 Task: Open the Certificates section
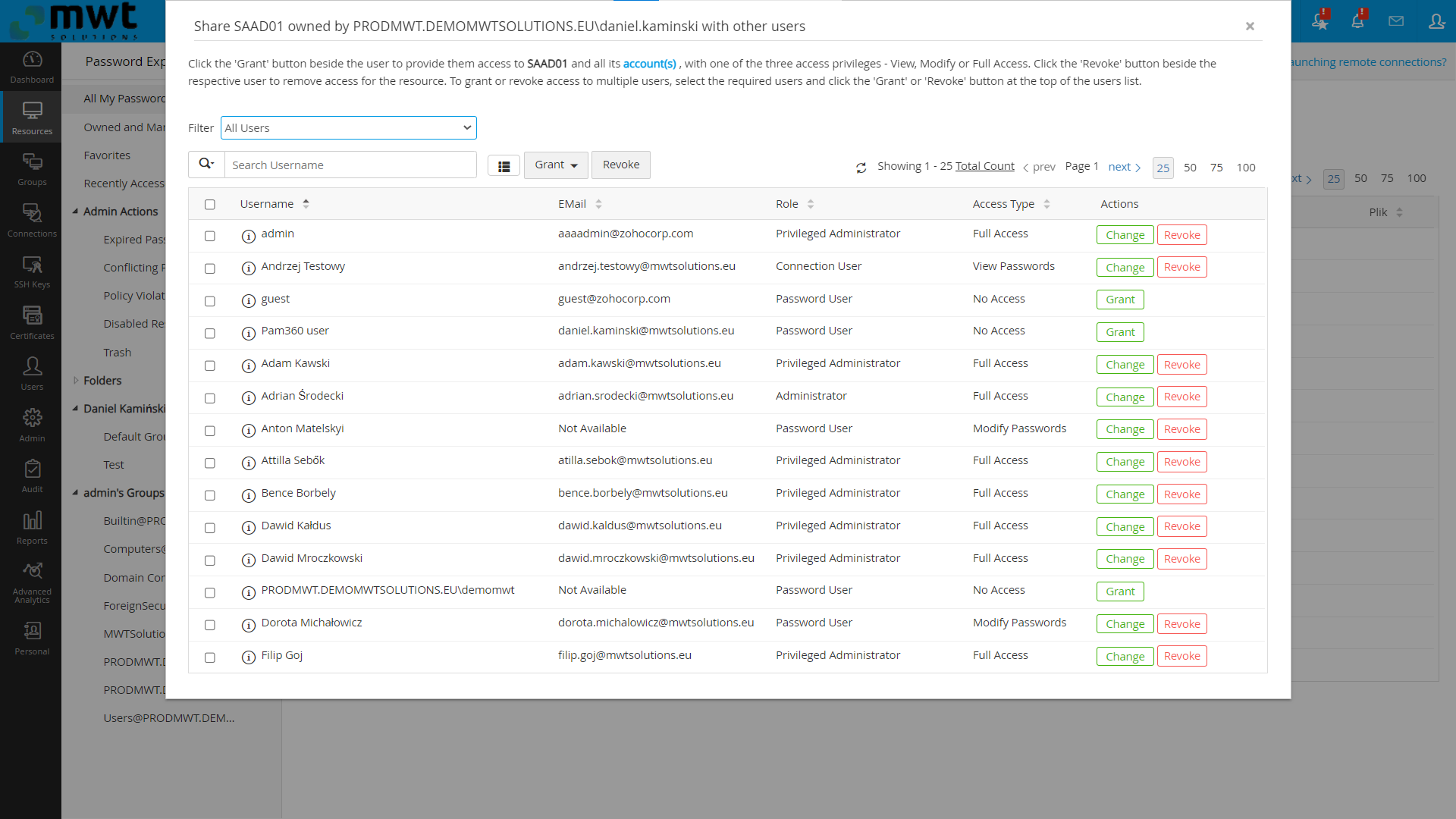[x=31, y=322]
